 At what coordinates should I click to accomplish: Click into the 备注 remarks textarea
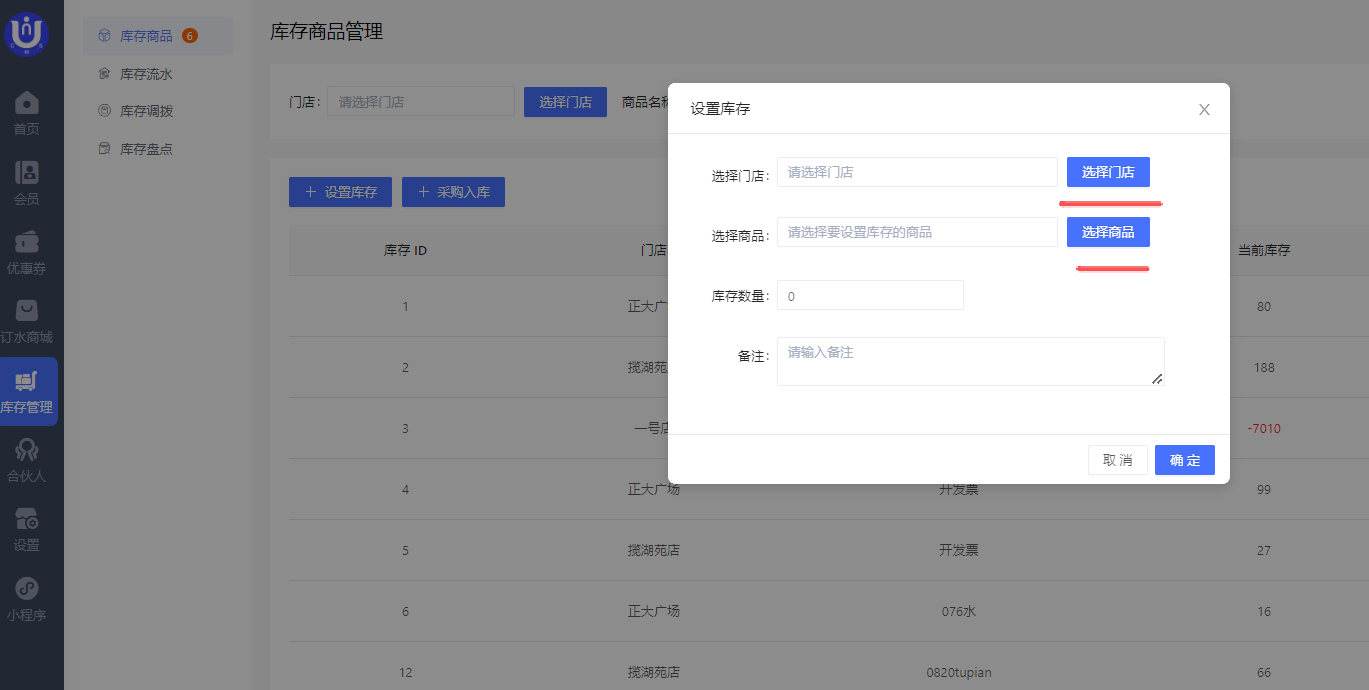[970, 361]
